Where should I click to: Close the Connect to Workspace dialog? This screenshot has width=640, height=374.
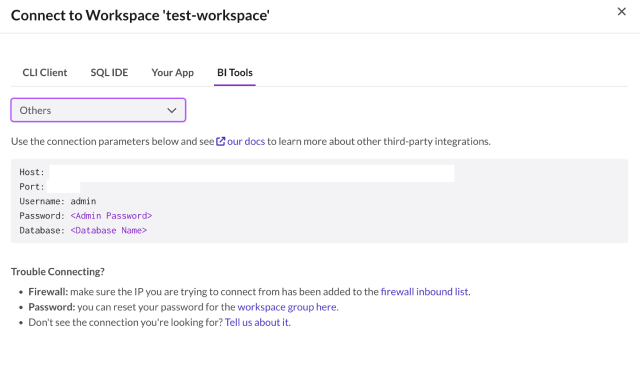tap(621, 11)
